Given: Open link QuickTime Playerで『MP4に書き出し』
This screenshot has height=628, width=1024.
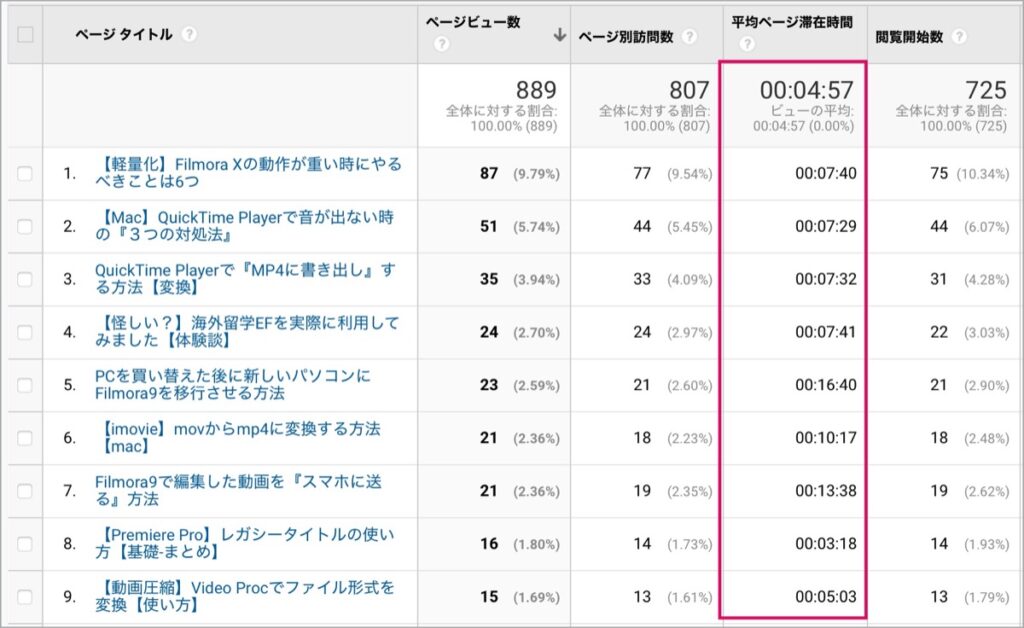Looking at the screenshot, I should pos(246,278).
